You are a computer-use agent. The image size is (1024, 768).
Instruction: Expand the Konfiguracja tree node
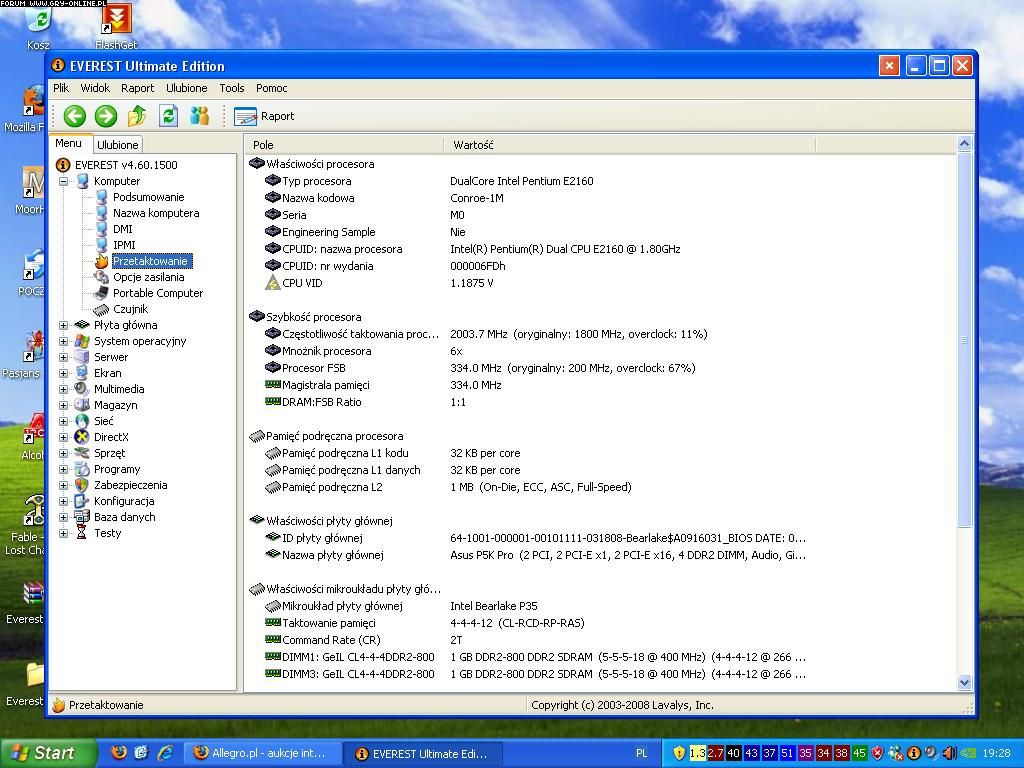point(63,502)
